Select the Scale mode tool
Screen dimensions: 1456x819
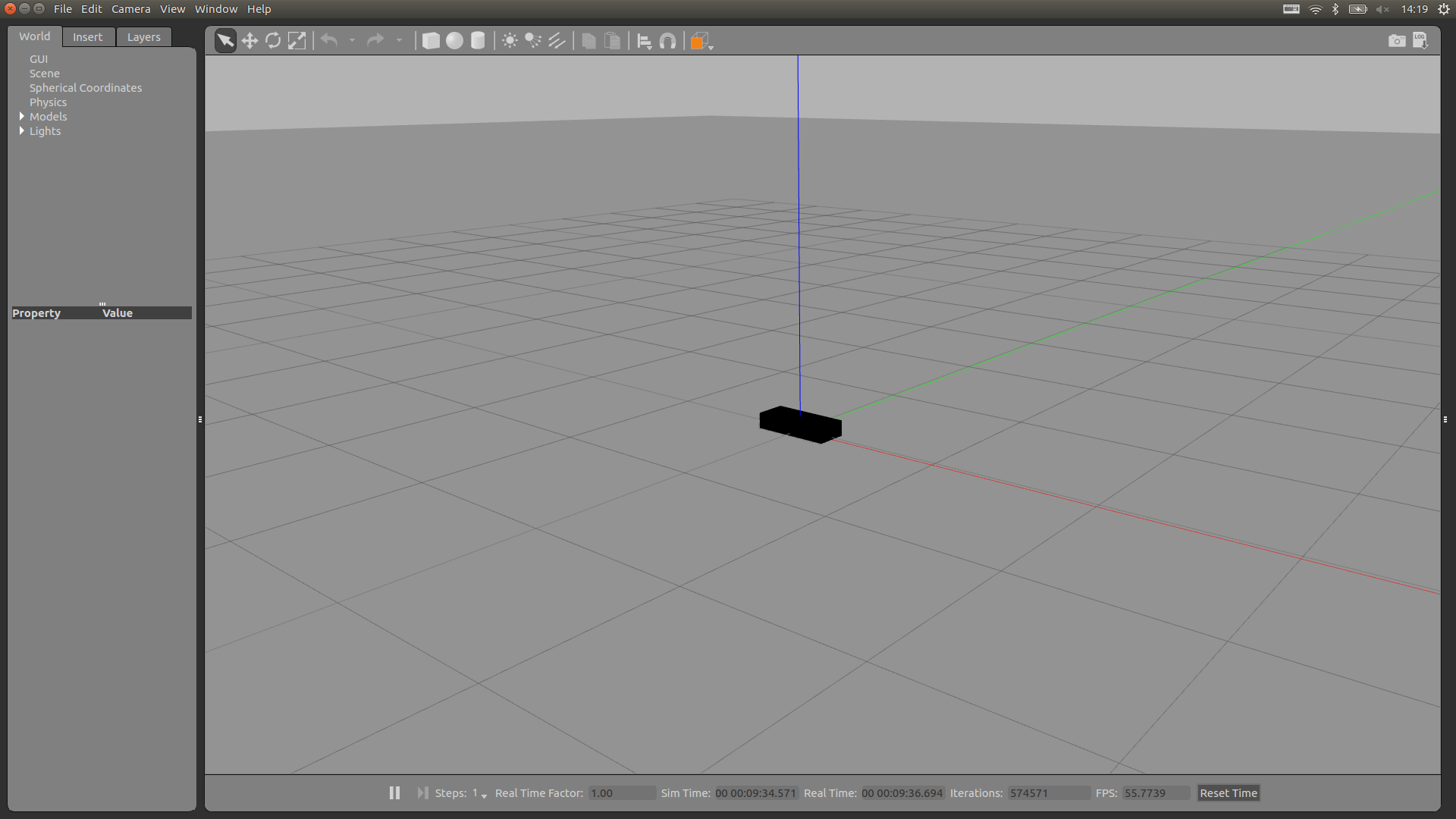coord(297,40)
